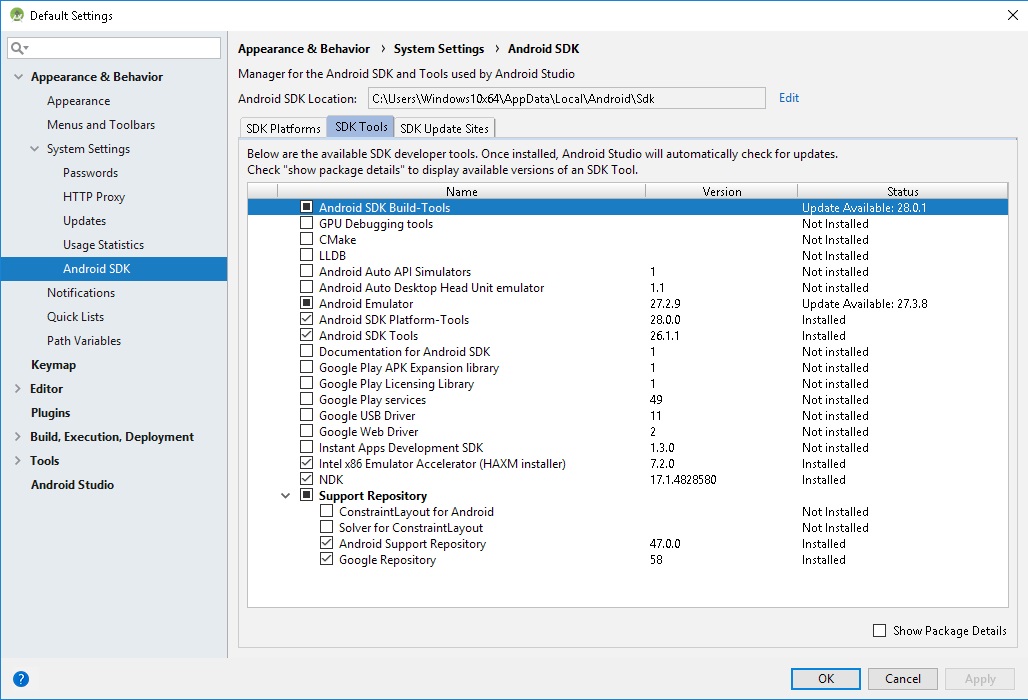
Task: Click version 17.1.4828580 cell
Action: (683, 480)
